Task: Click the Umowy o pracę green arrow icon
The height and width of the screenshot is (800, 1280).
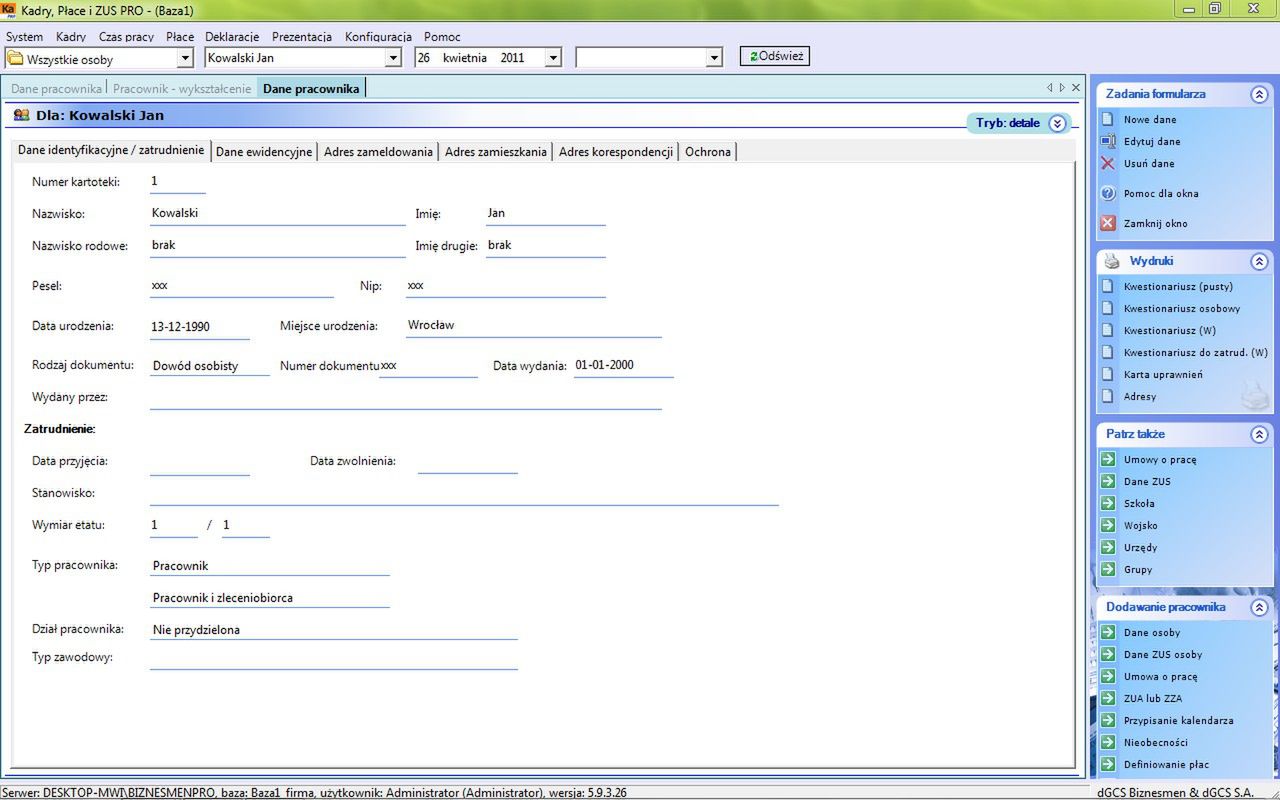Action: click(x=1108, y=459)
